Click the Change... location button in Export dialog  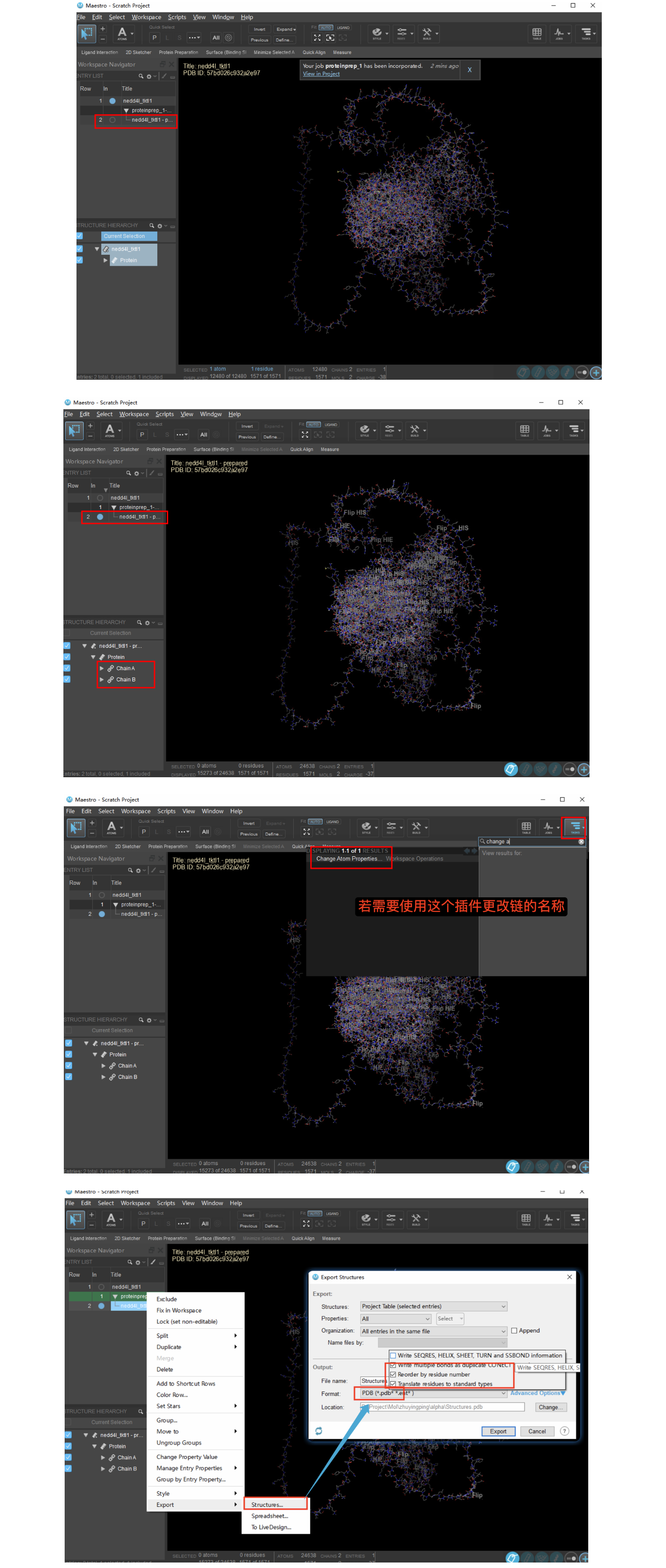pyautogui.click(x=551, y=1407)
